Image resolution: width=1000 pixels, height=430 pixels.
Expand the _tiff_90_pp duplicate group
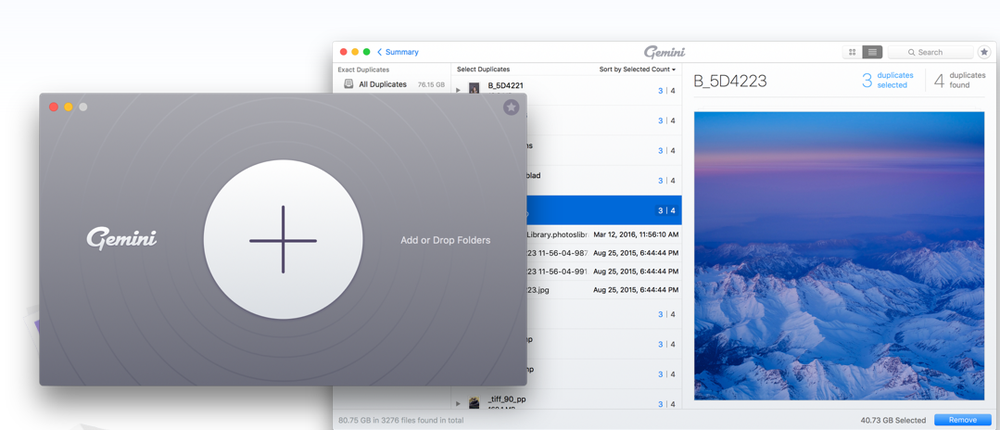click(x=458, y=404)
